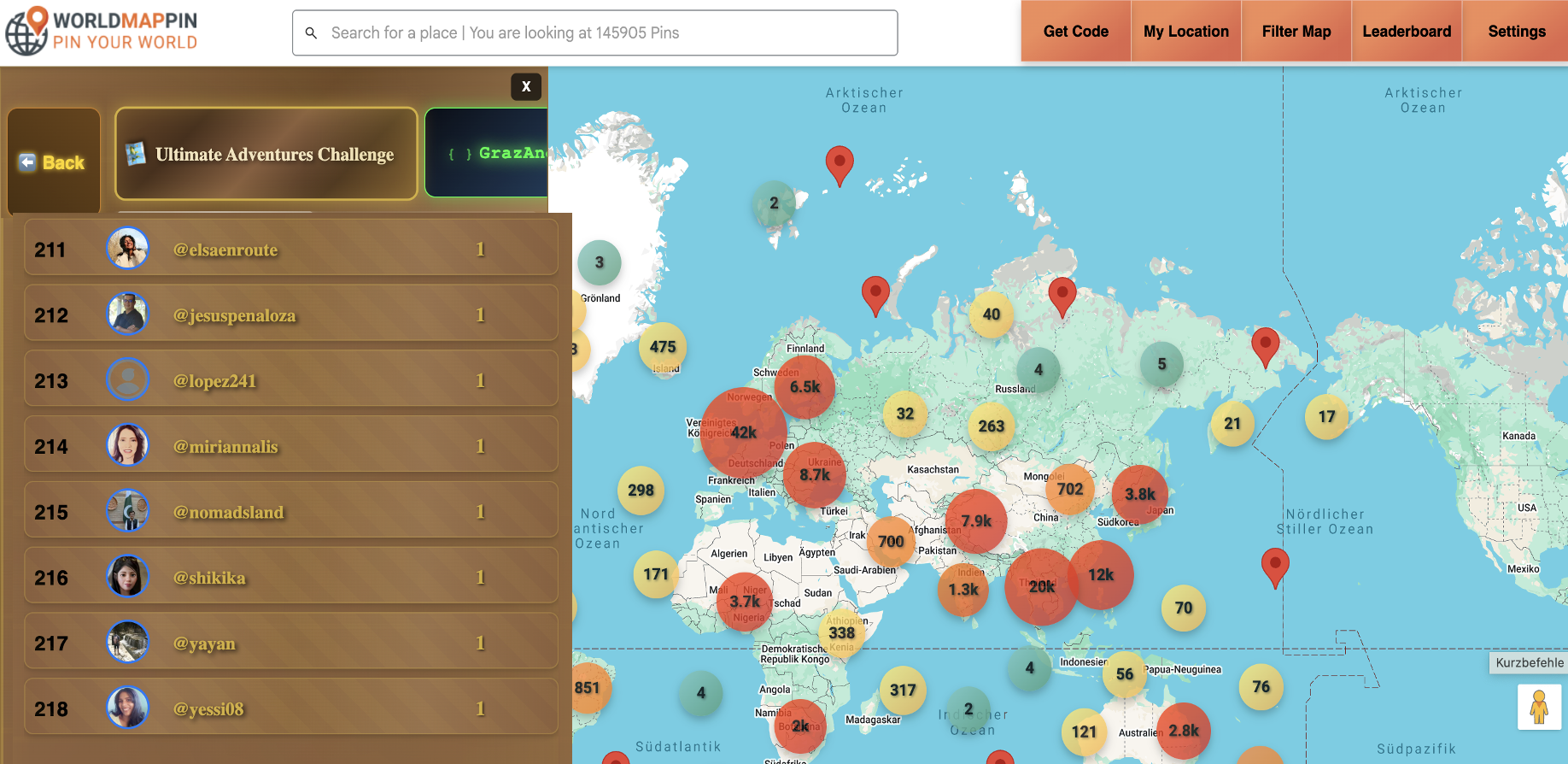Open the 338 cluster over Ethiopia

coord(842,632)
